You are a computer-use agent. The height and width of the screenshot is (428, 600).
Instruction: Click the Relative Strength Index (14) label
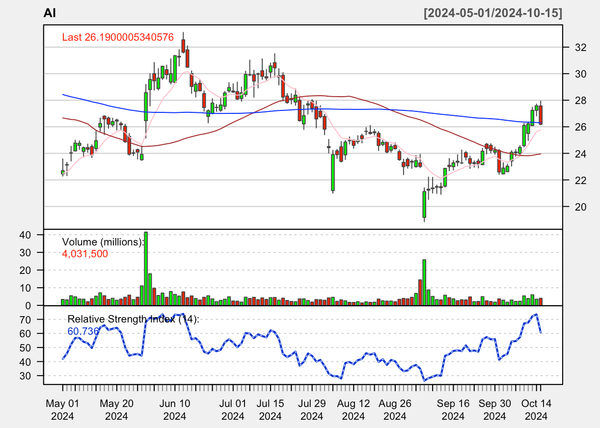(x=131, y=318)
